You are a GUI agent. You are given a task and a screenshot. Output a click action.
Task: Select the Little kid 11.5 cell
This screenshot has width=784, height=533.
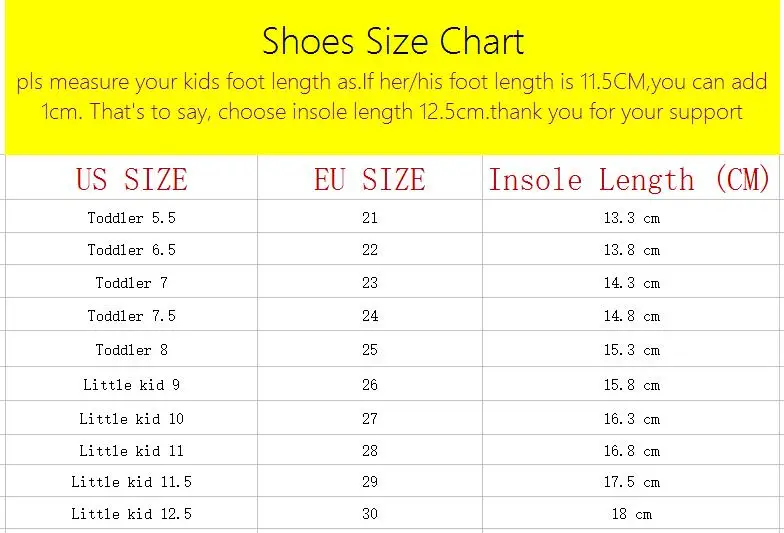point(132,482)
